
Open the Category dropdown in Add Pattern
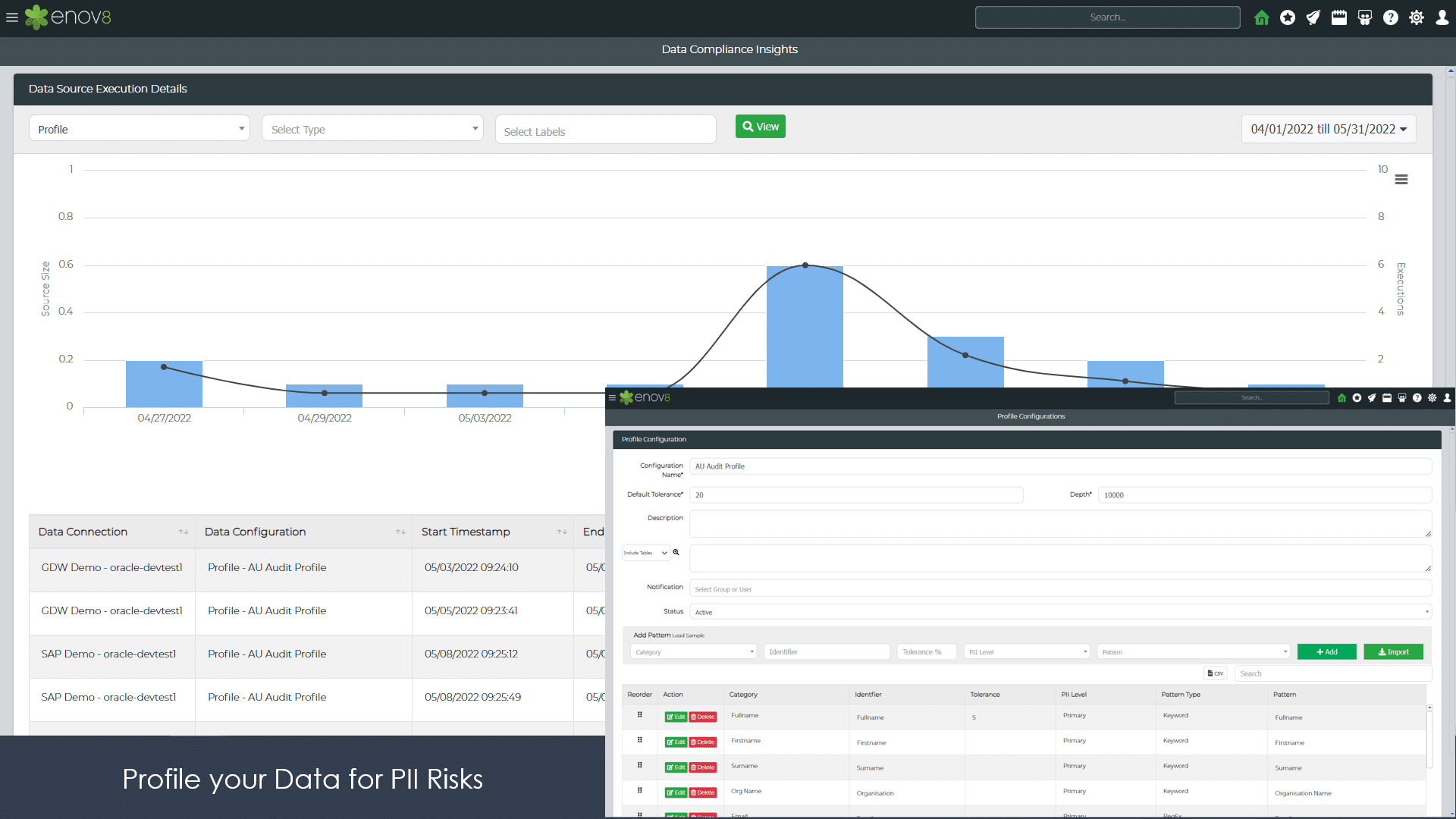point(694,652)
